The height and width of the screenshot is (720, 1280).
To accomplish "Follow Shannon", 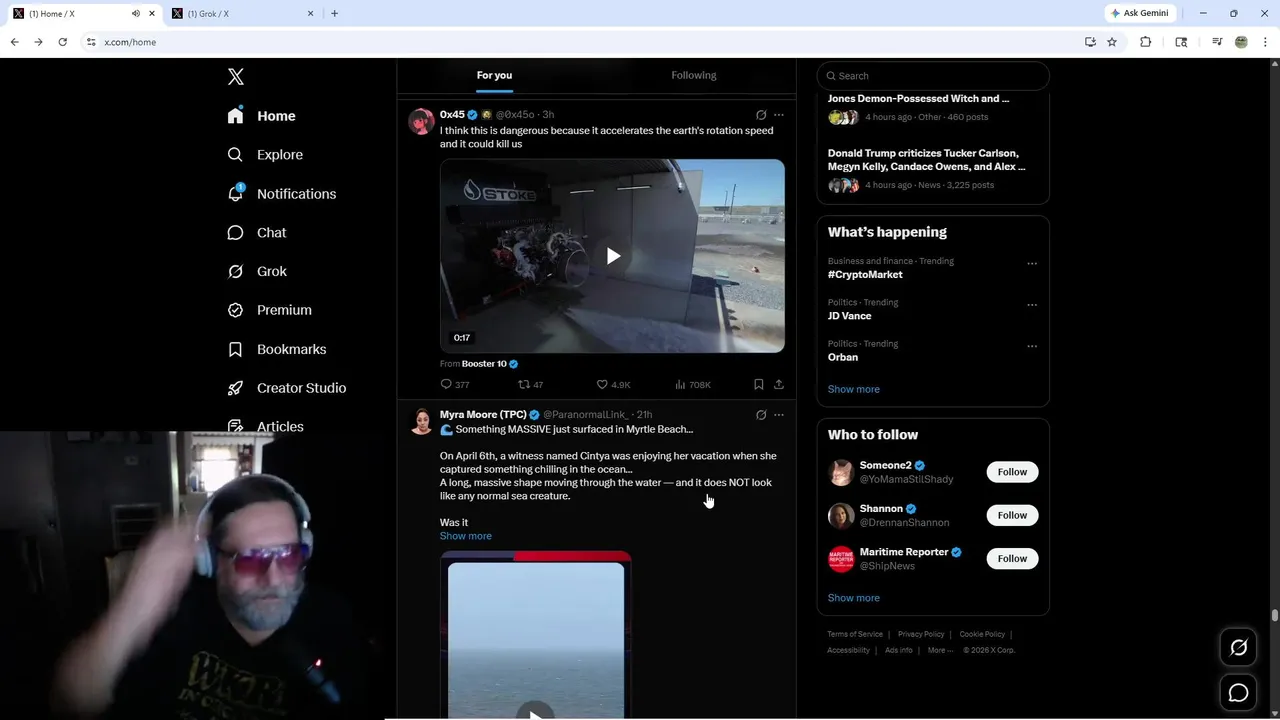I will pos(1012,515).
